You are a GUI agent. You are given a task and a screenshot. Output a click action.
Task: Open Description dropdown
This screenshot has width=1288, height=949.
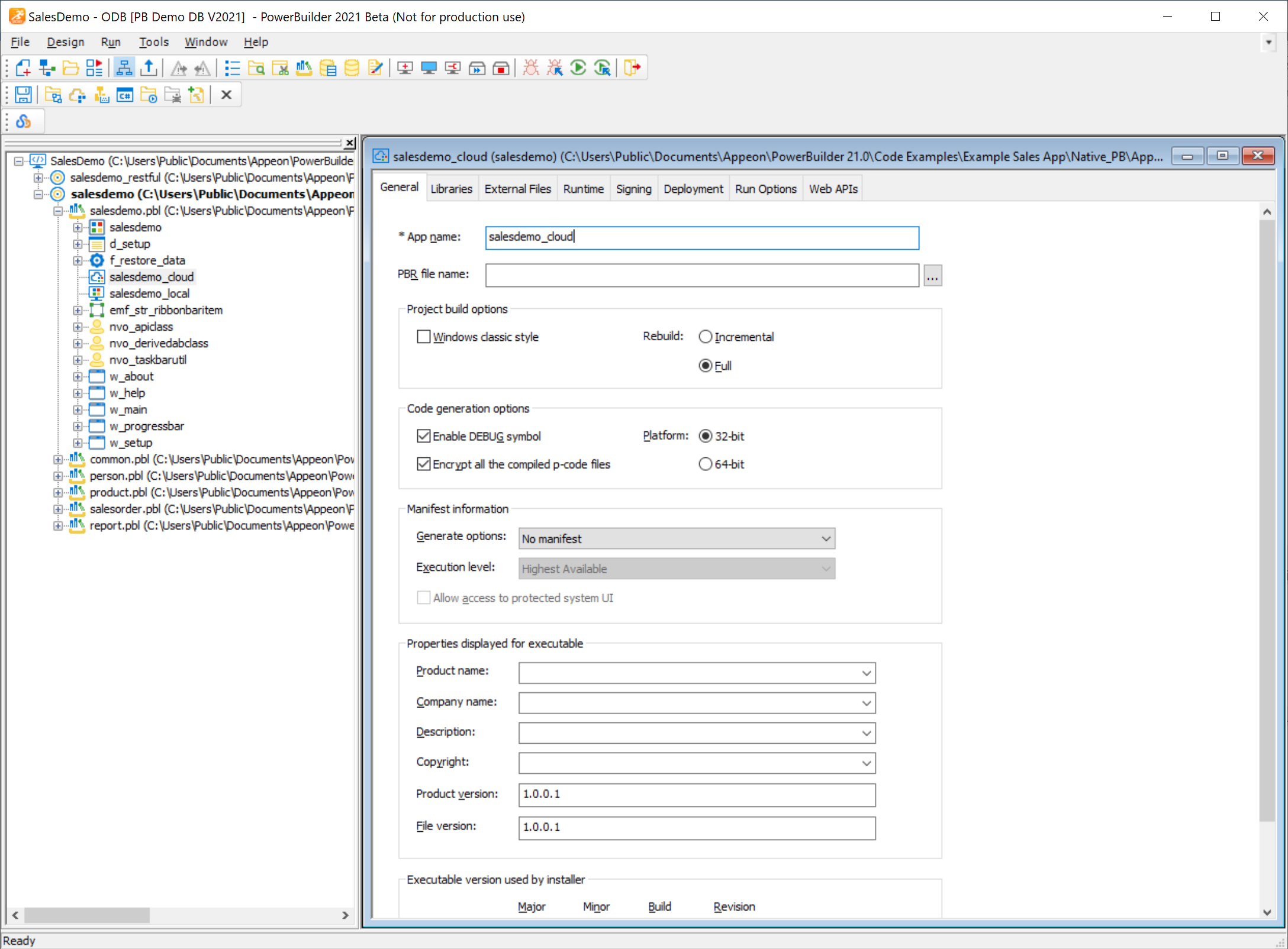pos(866,734)
